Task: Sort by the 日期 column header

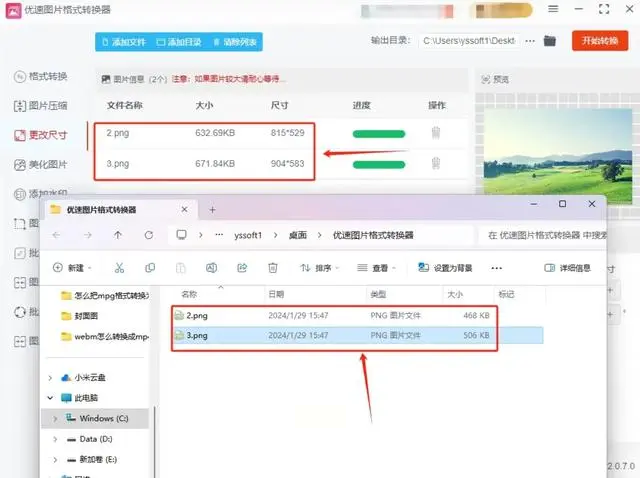Action: [276, 294]
